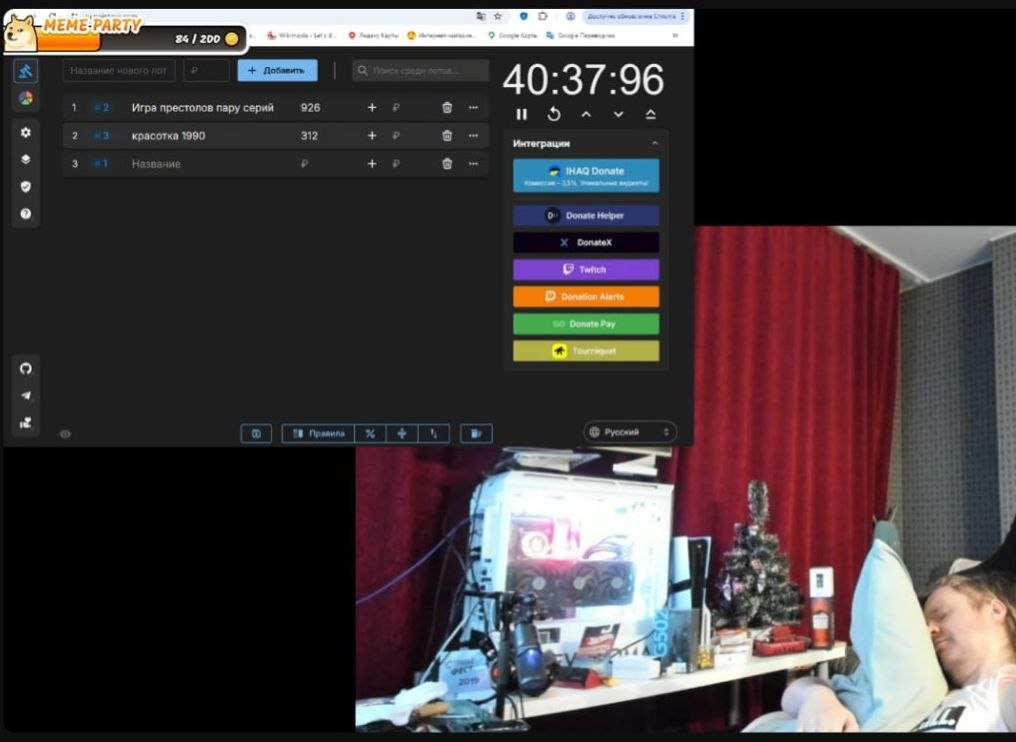Connect Tourniquet integration
This screenshot has width=1016, height=742.
pos(586,351)
